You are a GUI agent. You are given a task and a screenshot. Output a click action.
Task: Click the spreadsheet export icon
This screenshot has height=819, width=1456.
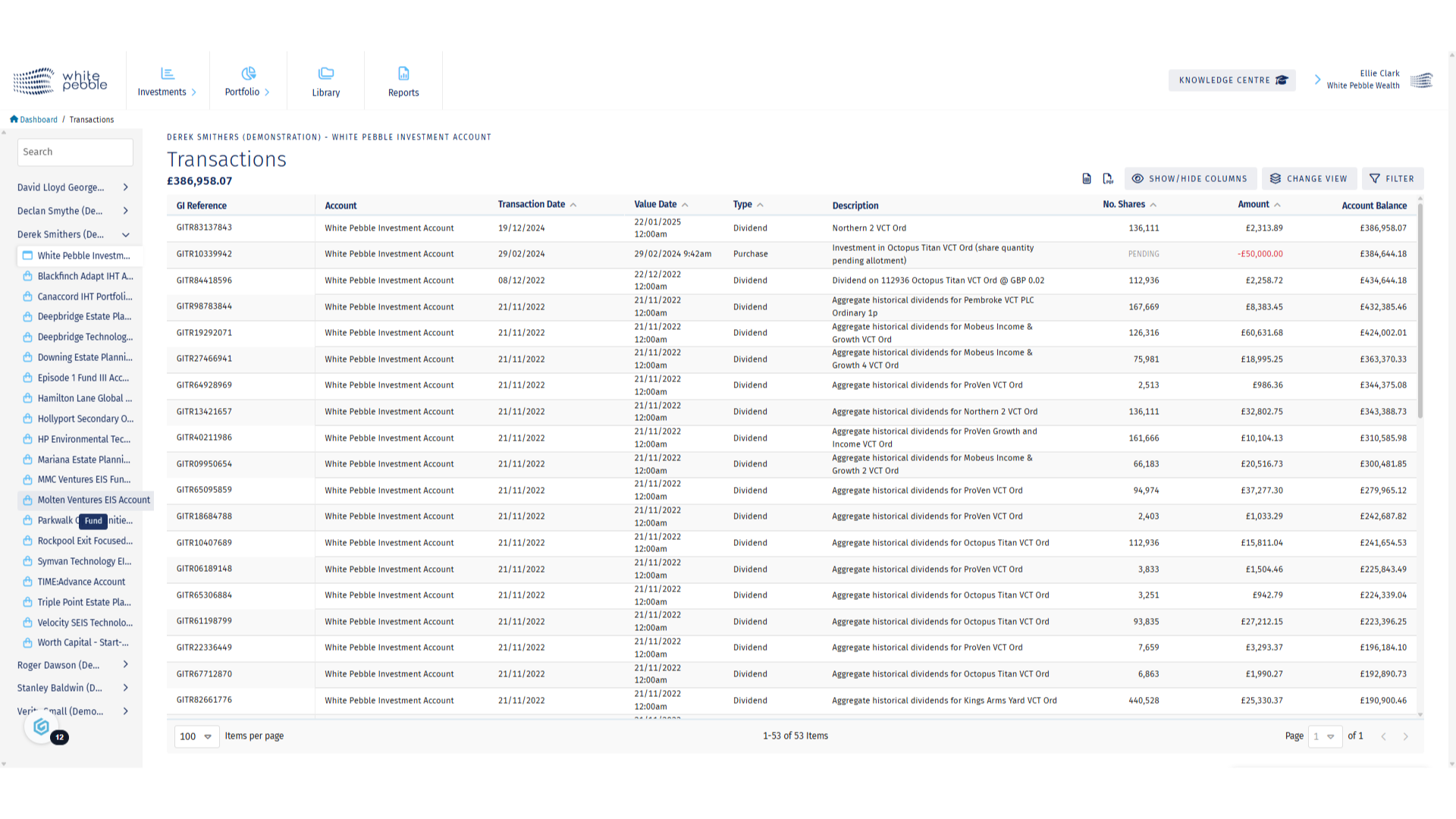coord(1087,179)
